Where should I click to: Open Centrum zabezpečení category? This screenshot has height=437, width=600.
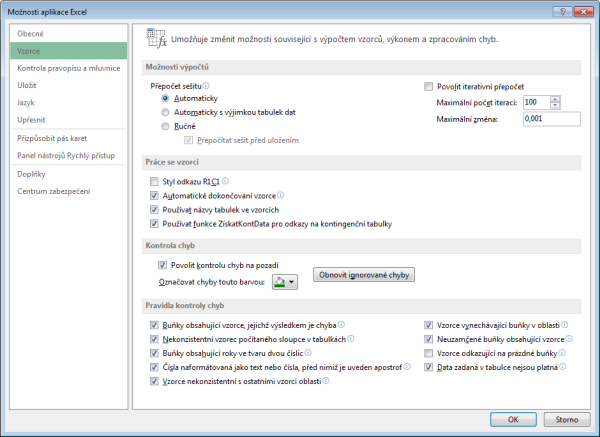pyautogui.click(x=68, y=191)
